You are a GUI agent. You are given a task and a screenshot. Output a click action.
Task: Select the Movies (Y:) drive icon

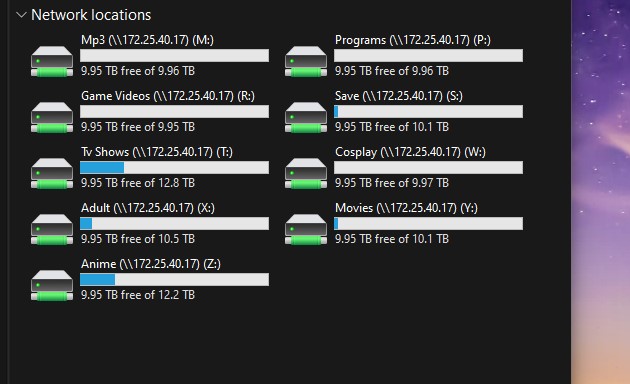click(x=306, y=229)
